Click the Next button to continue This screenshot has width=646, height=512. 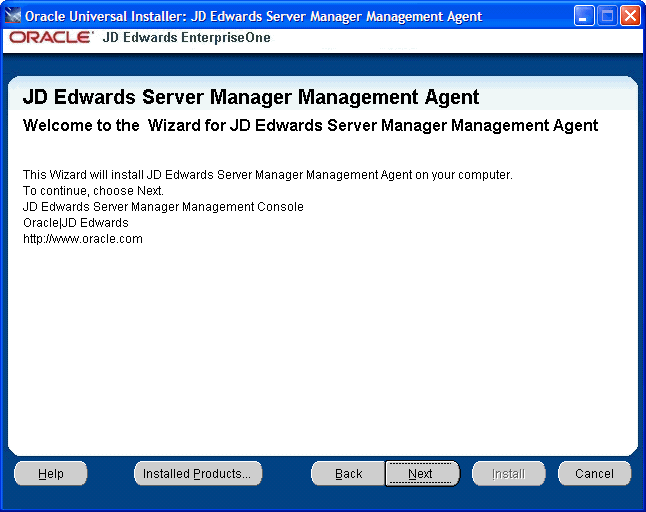[x=422, y=474]
